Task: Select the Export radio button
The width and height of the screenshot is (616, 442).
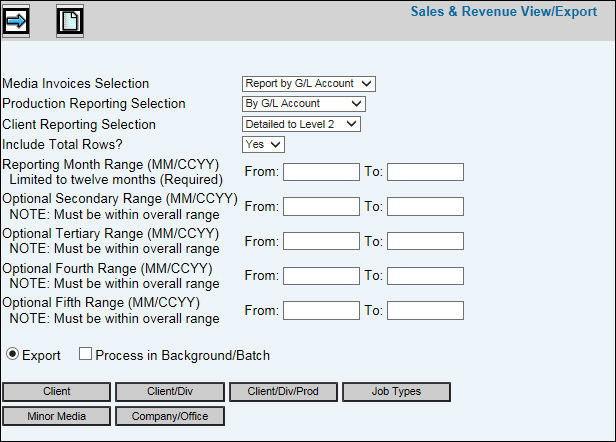Action: click(12, 355)
